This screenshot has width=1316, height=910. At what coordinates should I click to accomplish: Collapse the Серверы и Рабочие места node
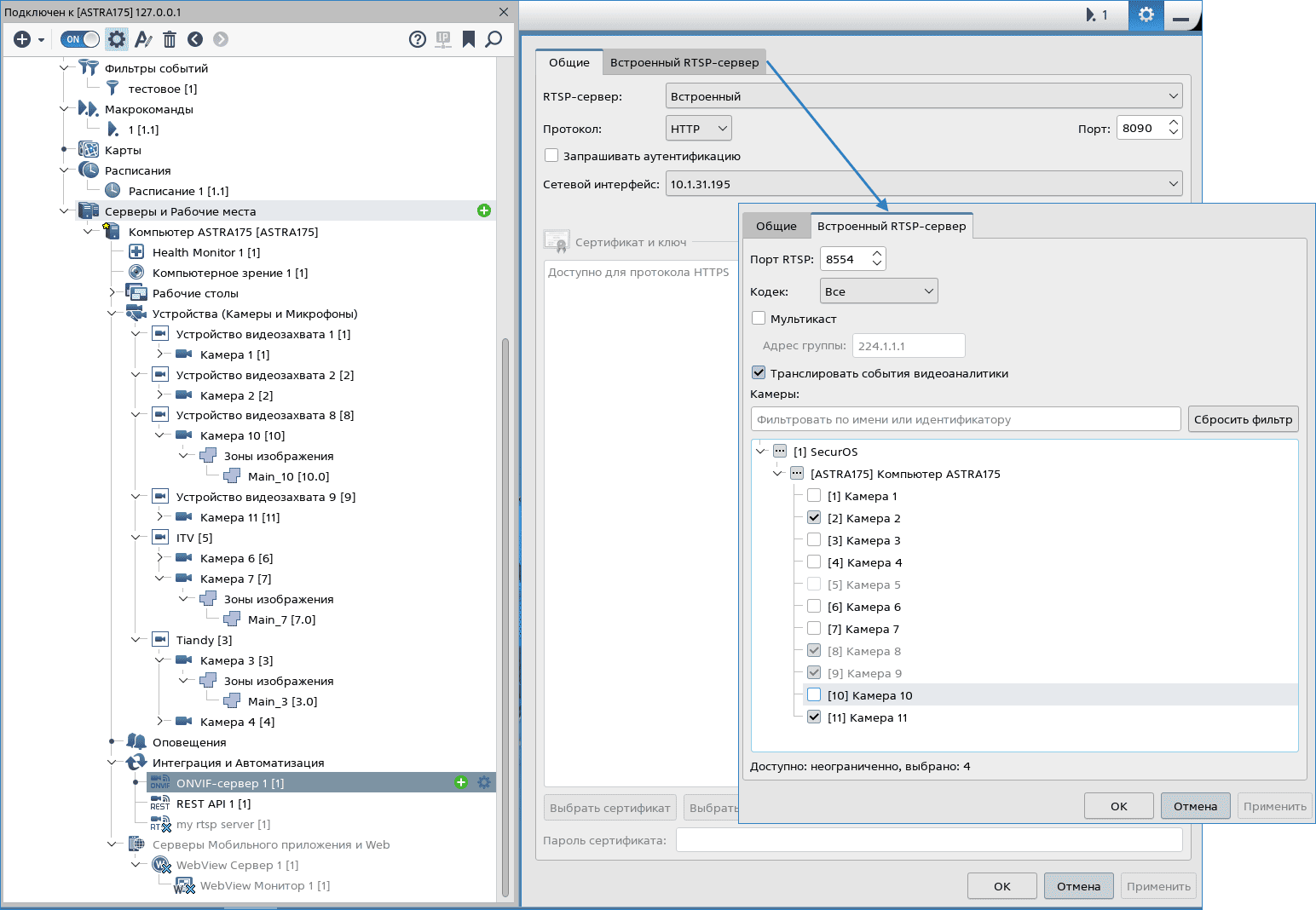pos(65,211)
